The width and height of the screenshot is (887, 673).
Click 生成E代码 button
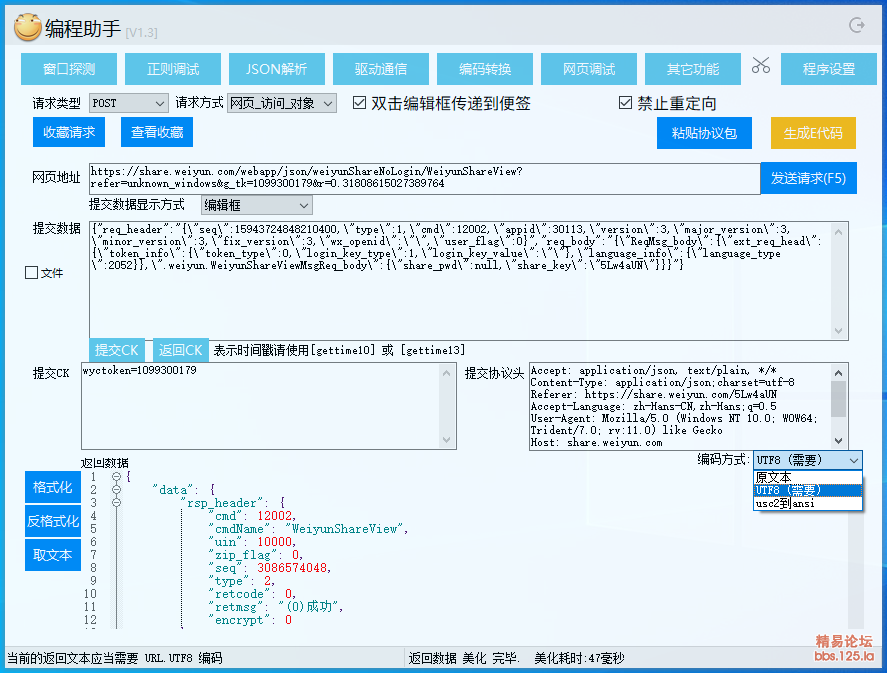click(x=813, y=133)
